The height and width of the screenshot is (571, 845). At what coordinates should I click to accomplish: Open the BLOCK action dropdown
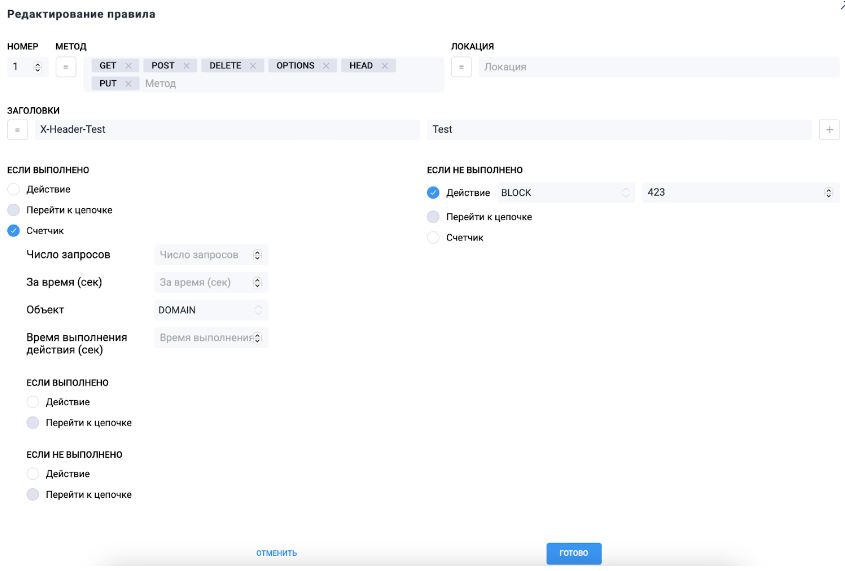tap(565, 193)
